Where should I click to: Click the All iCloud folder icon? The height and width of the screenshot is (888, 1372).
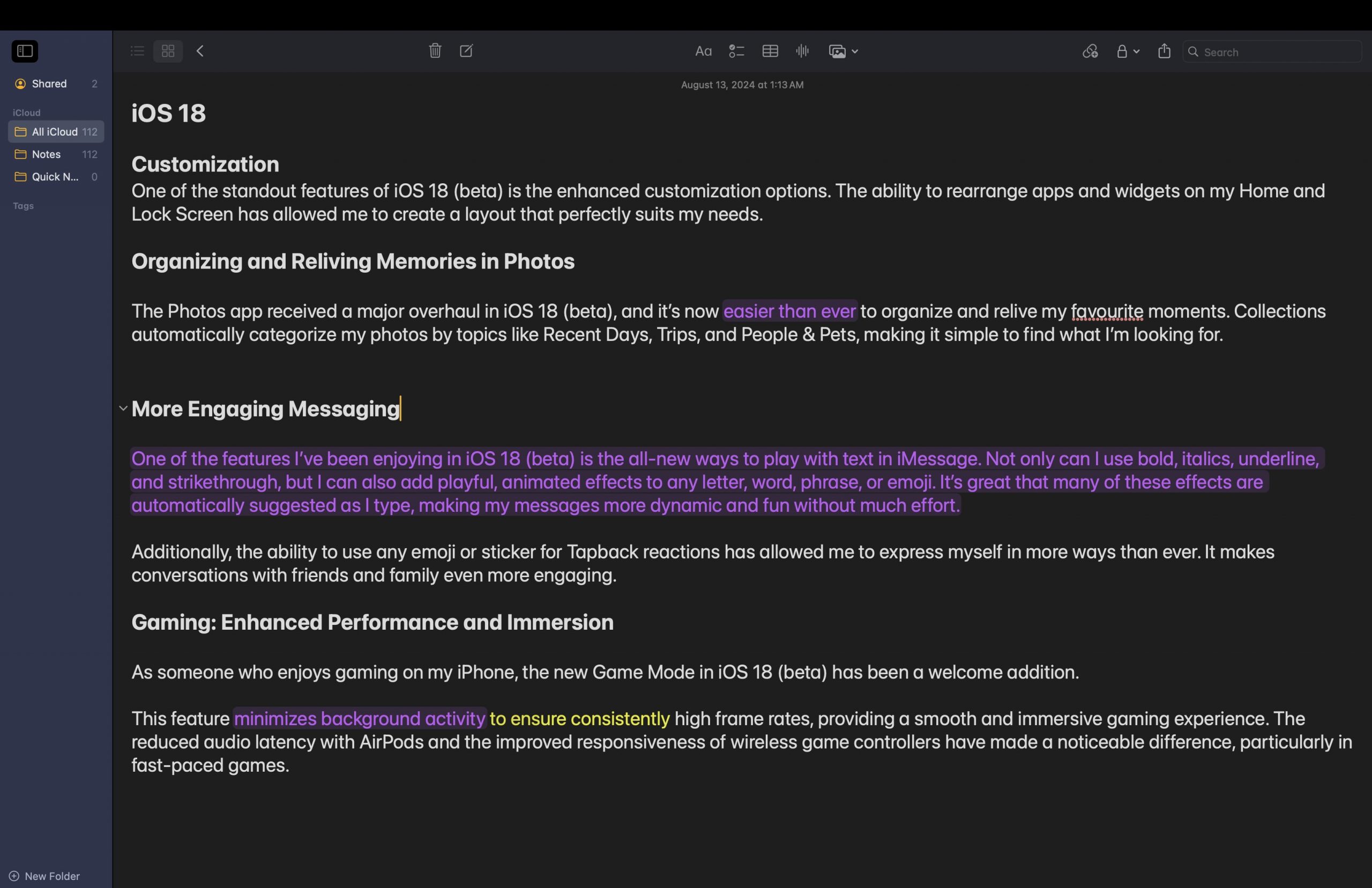20,132
